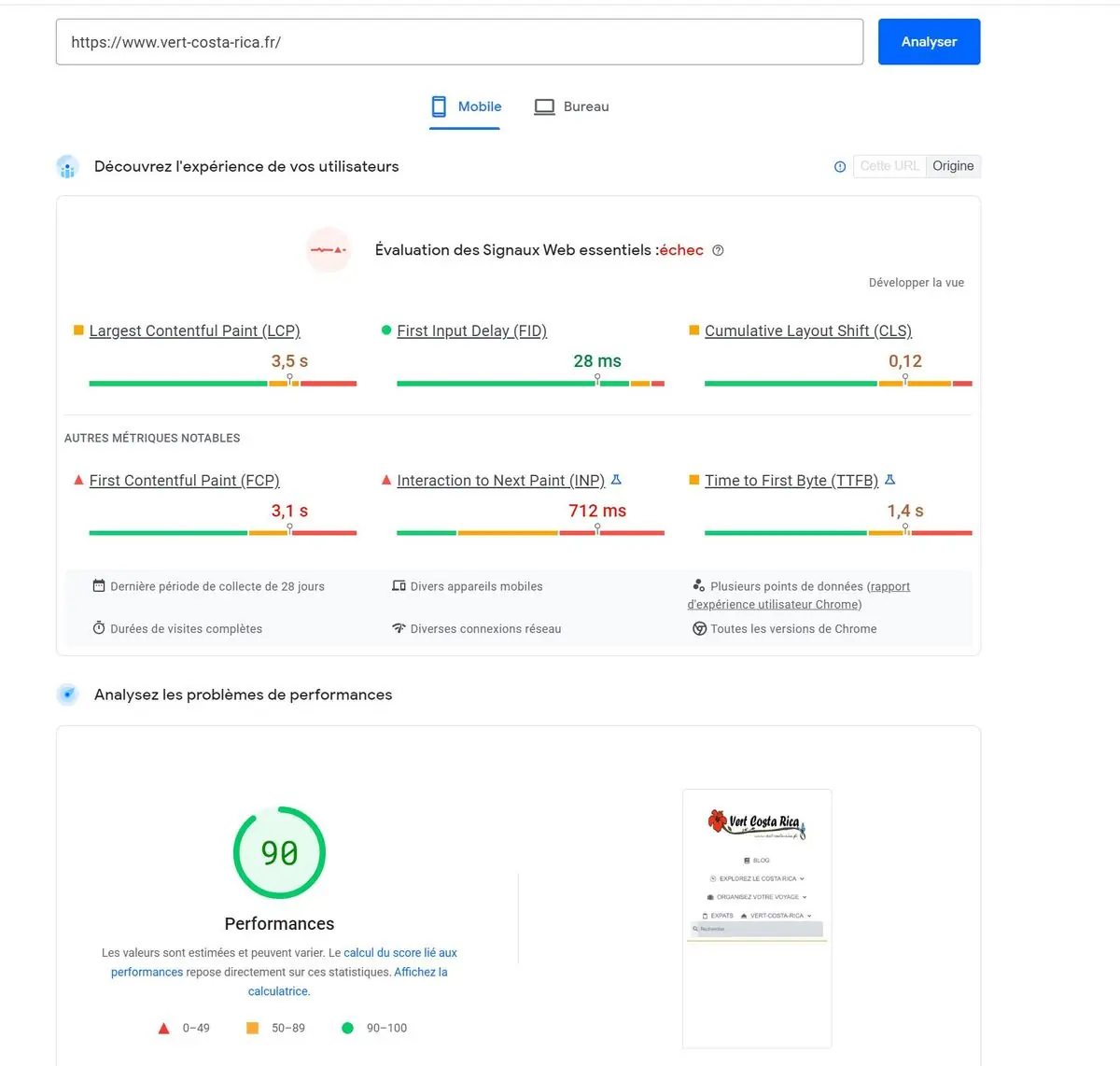Image resolution: width=1120 pixels, height=1066 pixels.
Task: Click the red échec assessment text
Action: pyautogui.click(x=681, y=250)
